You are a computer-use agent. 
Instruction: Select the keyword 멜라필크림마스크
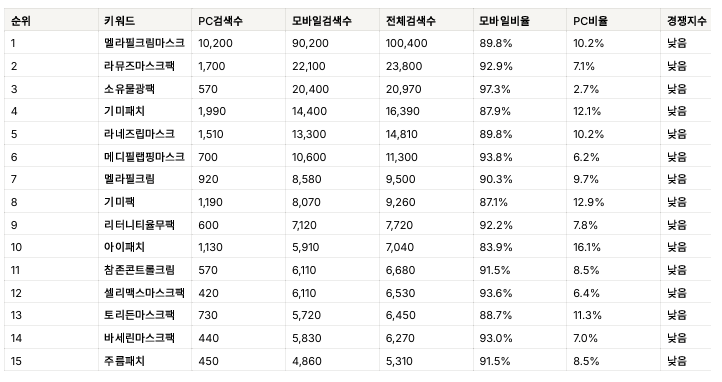144,43
